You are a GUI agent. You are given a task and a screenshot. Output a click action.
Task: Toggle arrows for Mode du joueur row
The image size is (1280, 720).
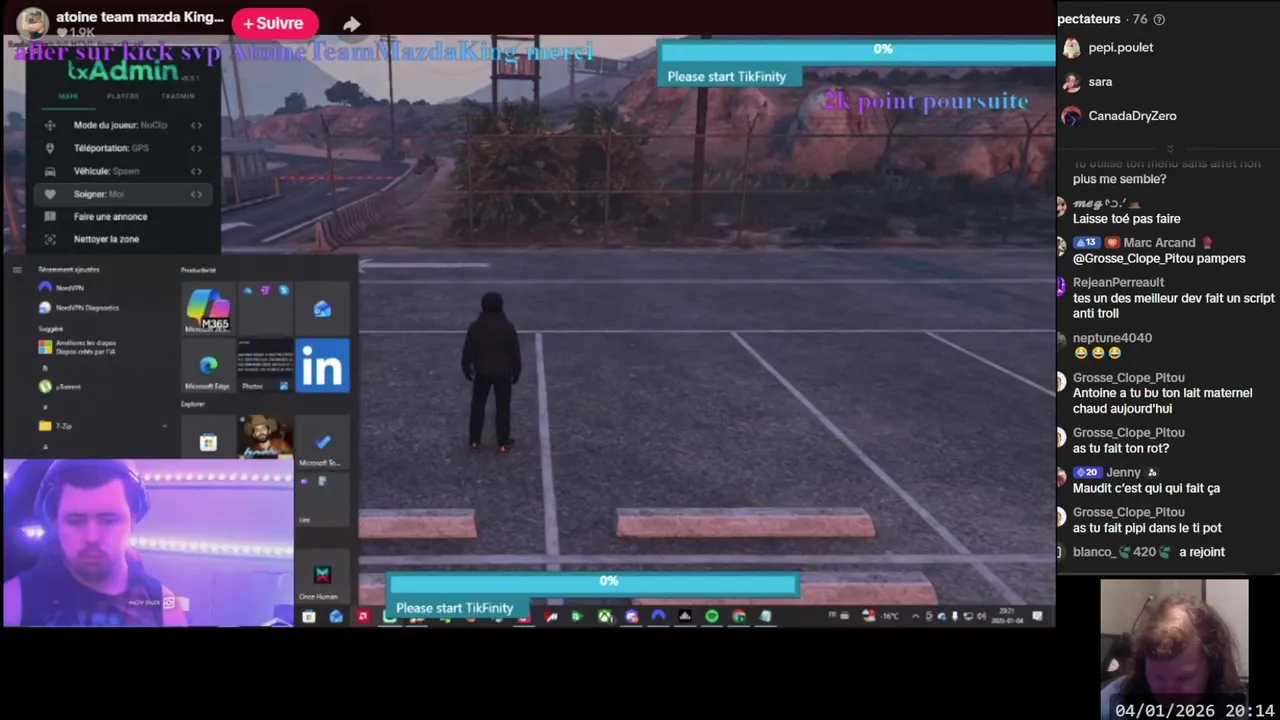pos(196,125)
